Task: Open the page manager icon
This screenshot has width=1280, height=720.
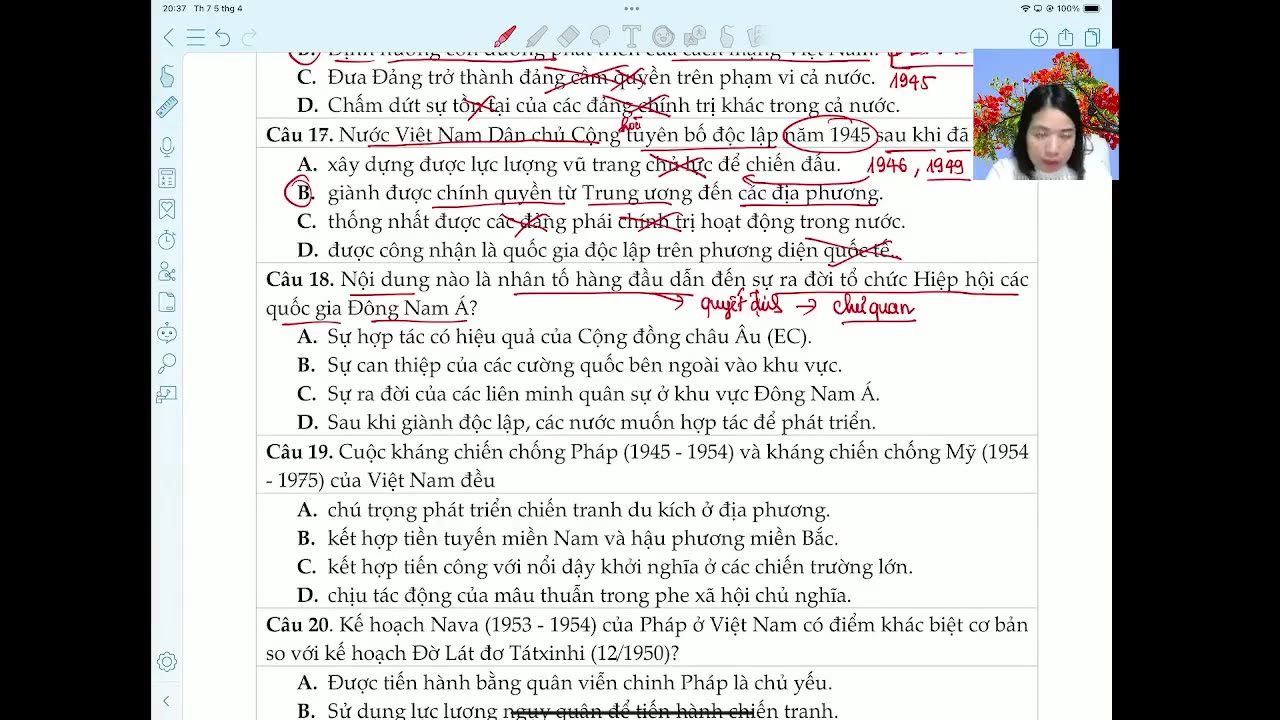Action: [1092, 38]
